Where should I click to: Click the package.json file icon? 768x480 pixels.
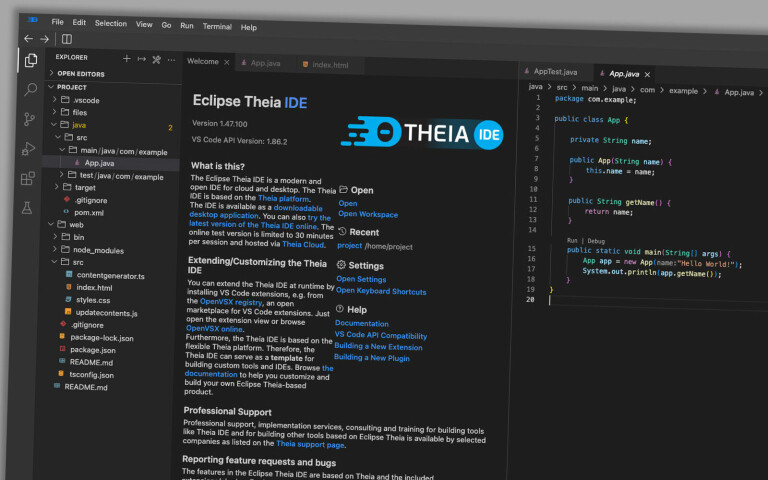point(62,349)
